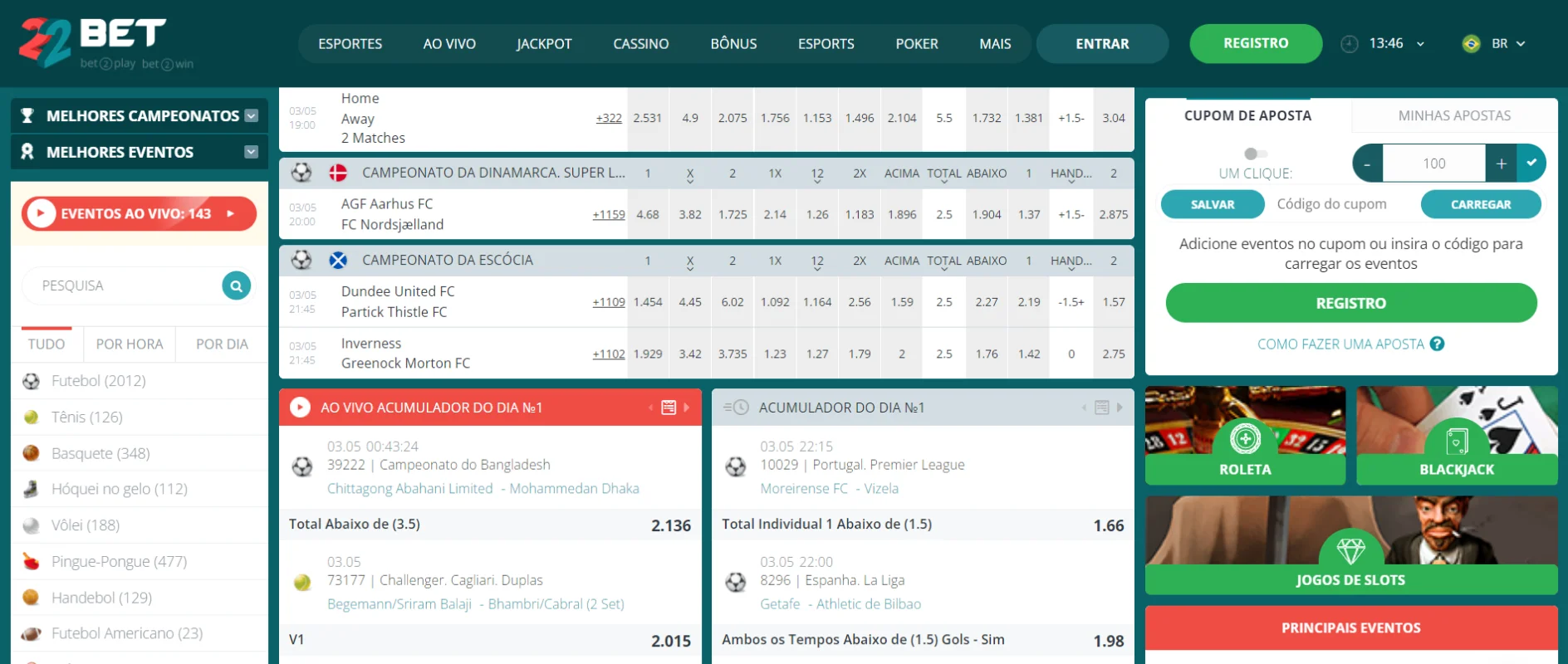Image resolution: width=1568 pixels, height=664 pixels.
Task: Select odds 4.68 for AGF Aarhus FC
Action: 648,214
